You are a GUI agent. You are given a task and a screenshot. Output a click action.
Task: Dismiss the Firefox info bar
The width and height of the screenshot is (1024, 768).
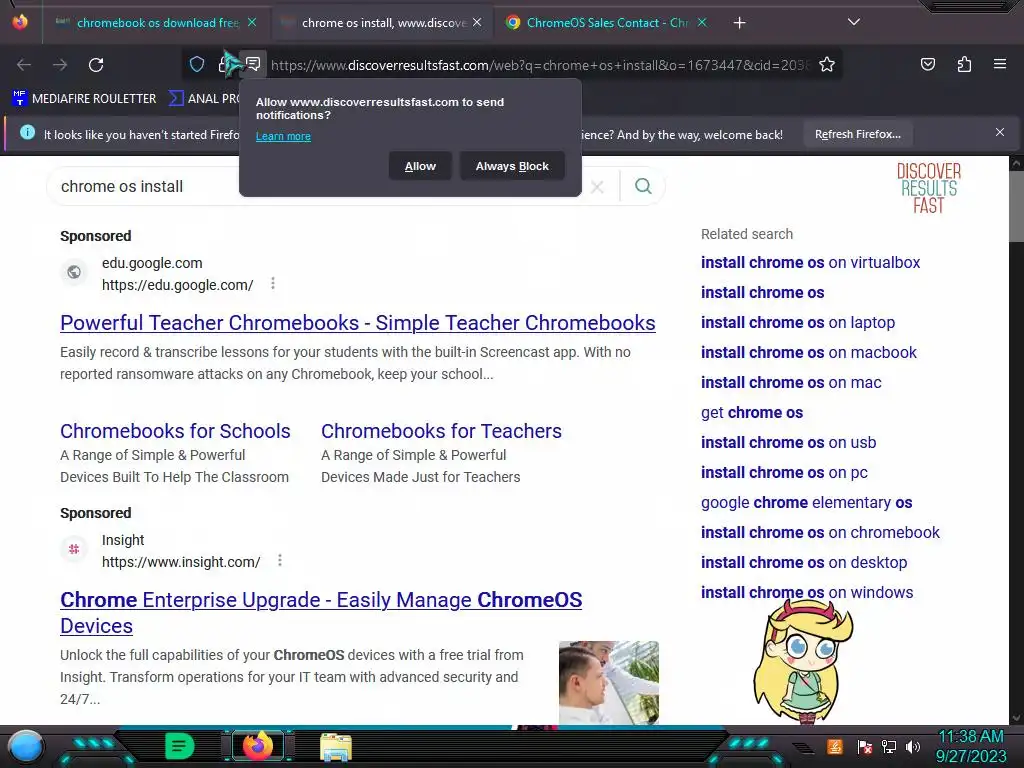tap(999, 133)
